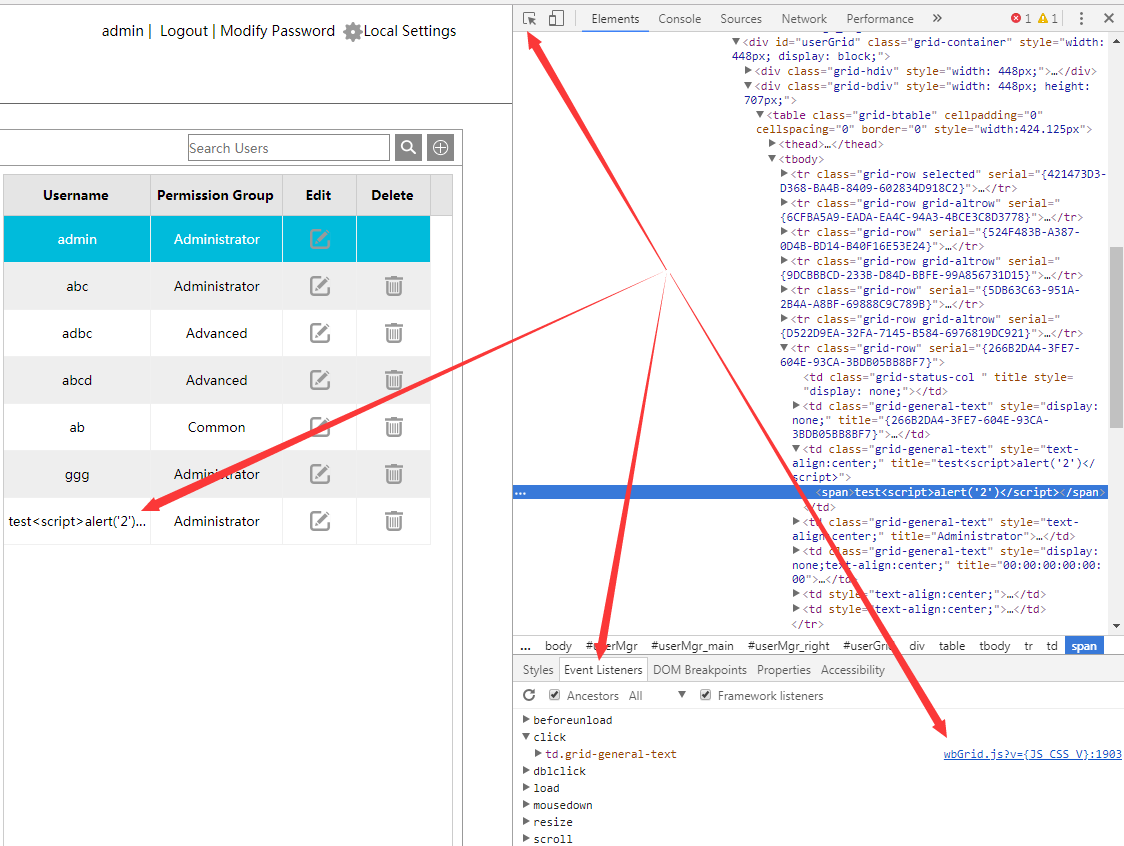Close the DevTools panel
Viewport: 1124px width, 846px height.
tap(1109, 19)
